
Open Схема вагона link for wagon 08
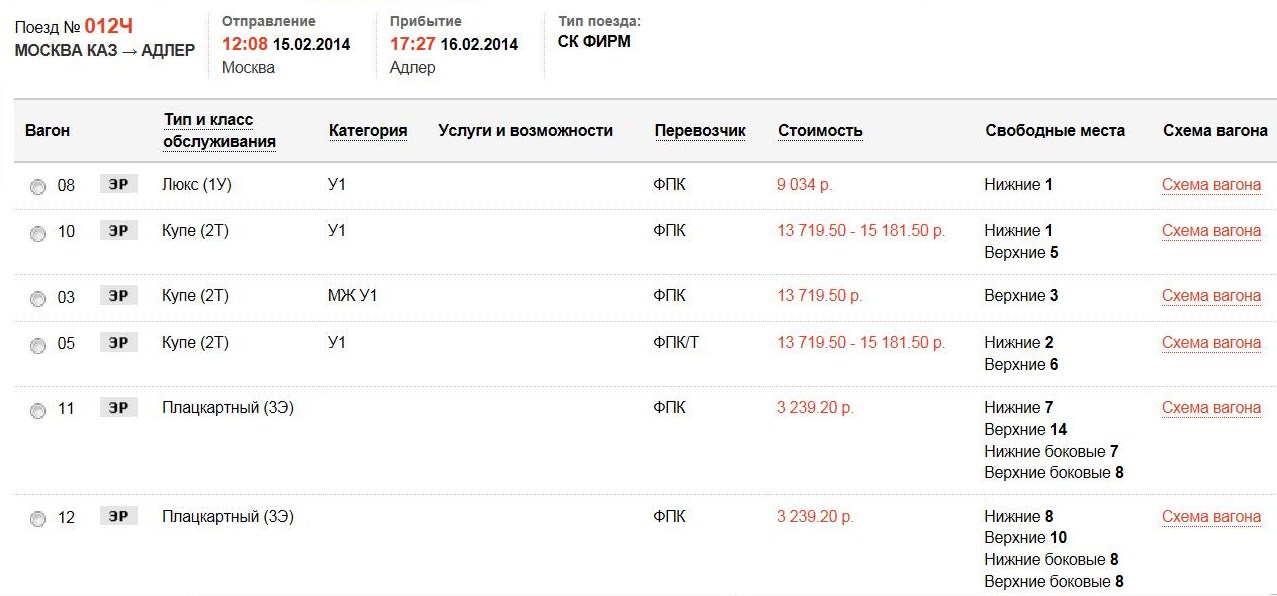click(1211, 185)
